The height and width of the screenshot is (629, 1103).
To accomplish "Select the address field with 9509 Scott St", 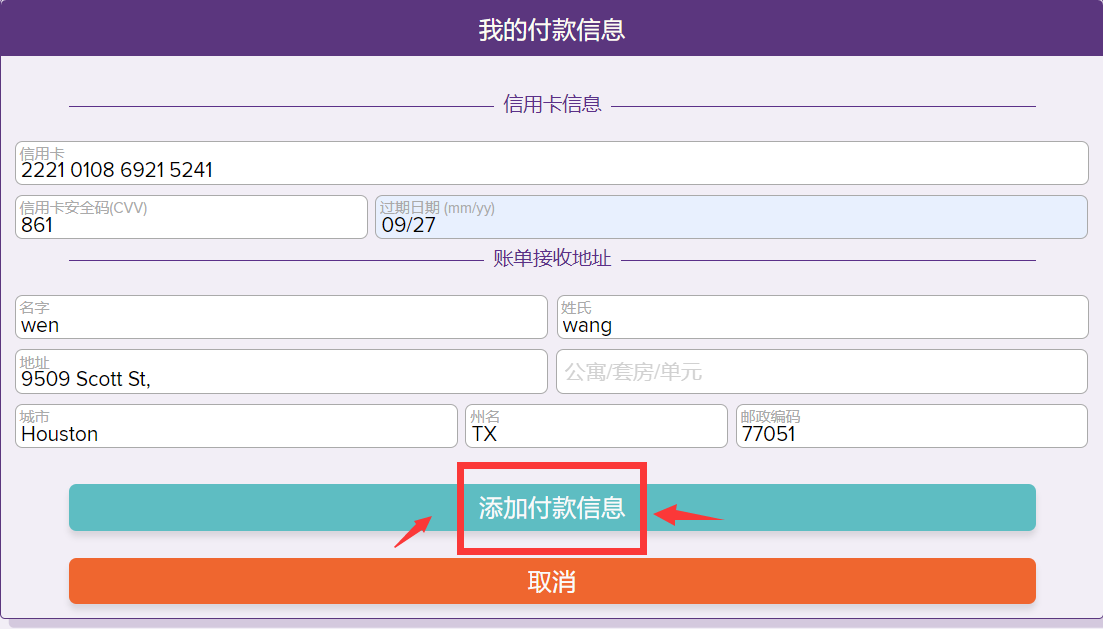I will [x=281, y=372].
